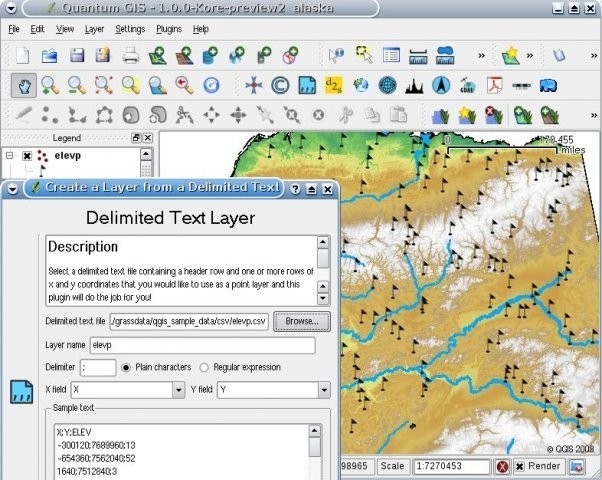Close the Legend panel
602x480 pixels.
point(148,137)
